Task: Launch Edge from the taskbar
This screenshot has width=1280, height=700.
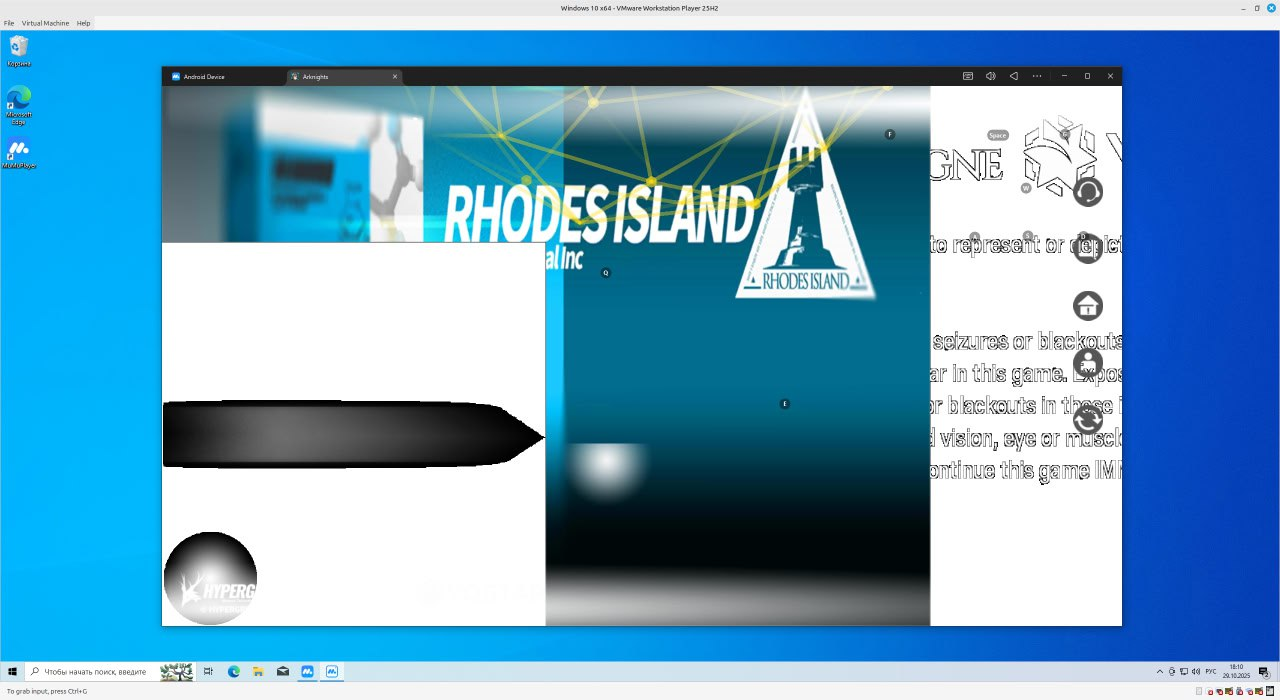Action: (x=234, y=671)
